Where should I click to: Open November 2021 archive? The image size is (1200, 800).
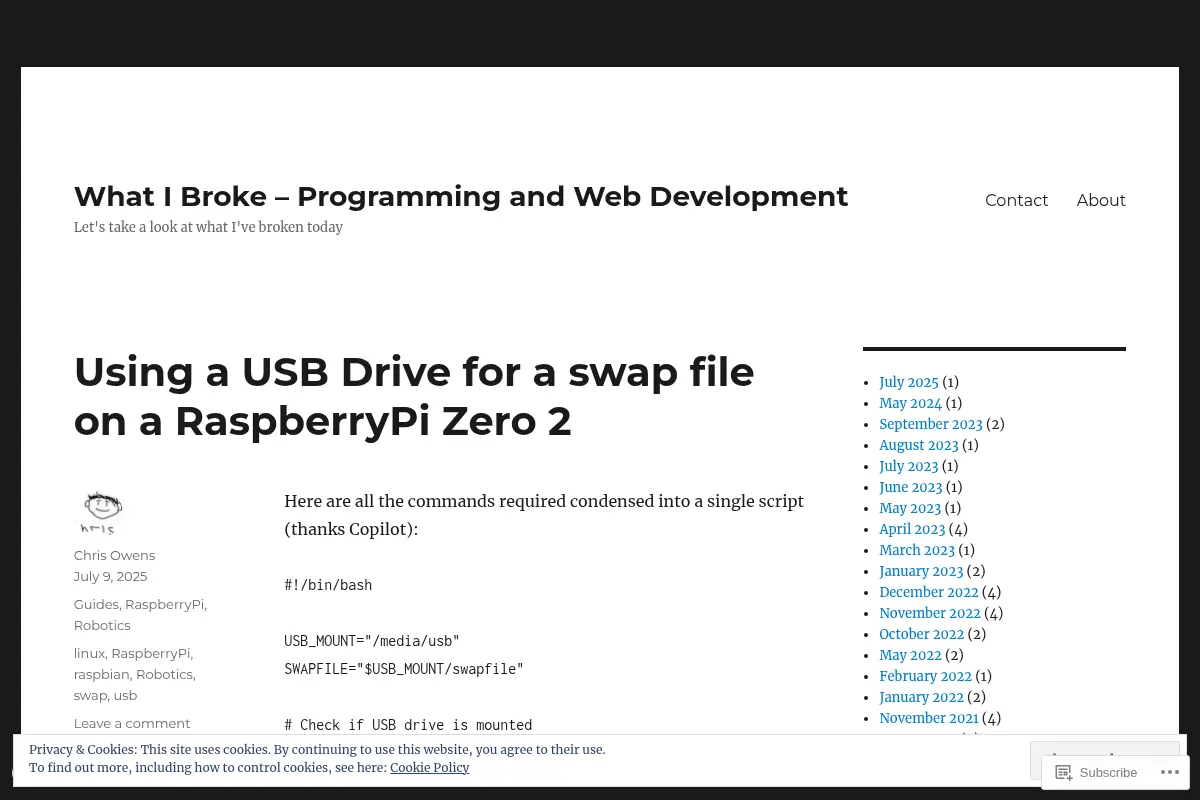coord(928,718)
